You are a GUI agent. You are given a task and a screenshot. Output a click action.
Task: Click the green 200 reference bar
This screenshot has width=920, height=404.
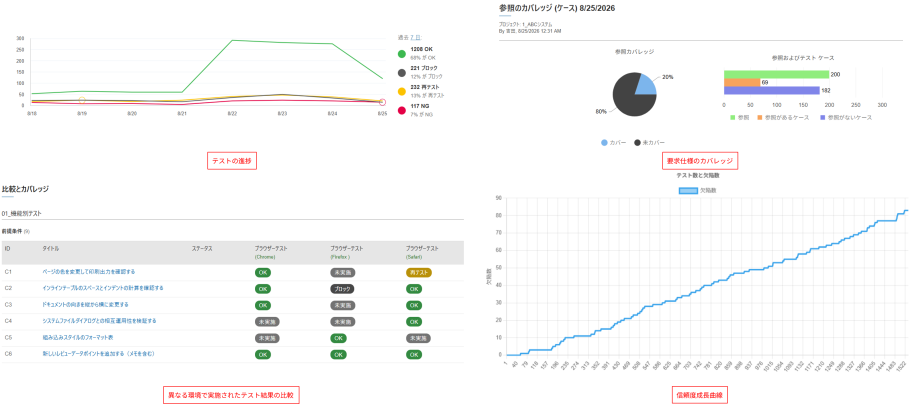(x=776, y=74)
